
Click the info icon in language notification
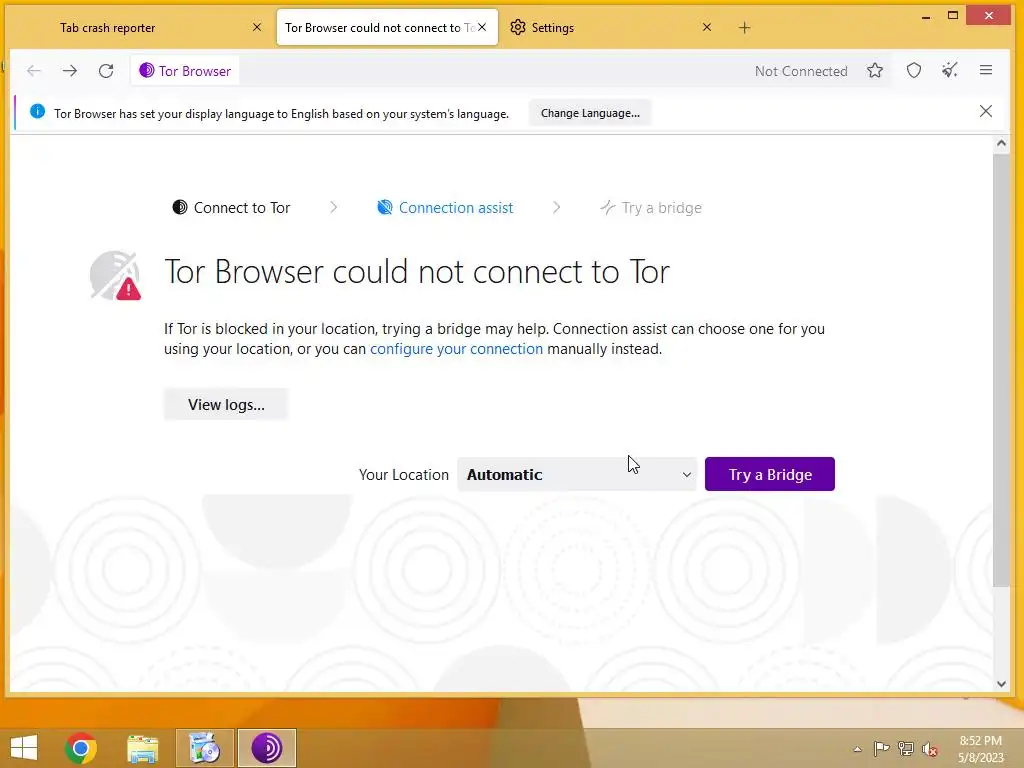(x=37, y=112)
